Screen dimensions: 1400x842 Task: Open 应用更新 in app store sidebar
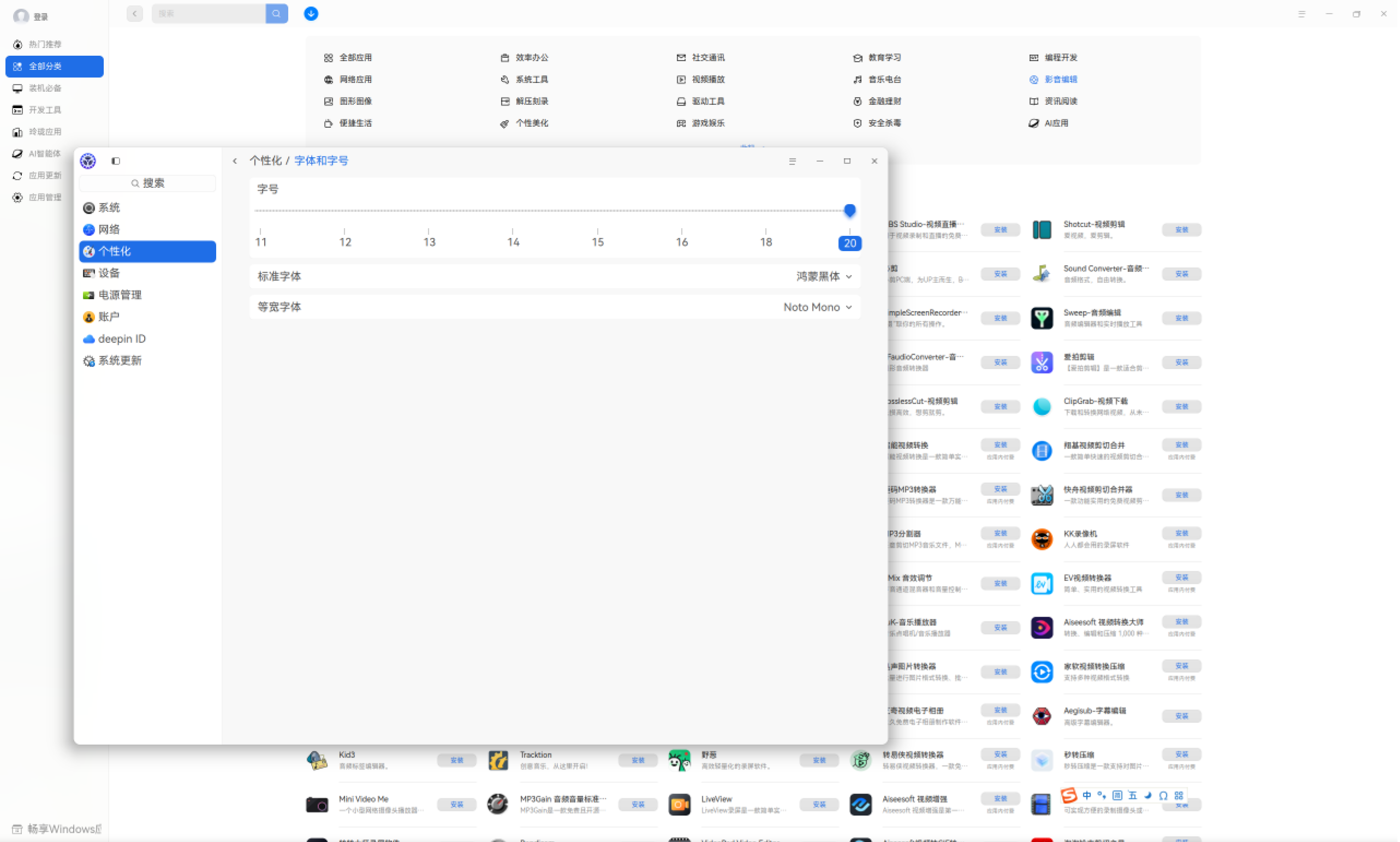55,175
